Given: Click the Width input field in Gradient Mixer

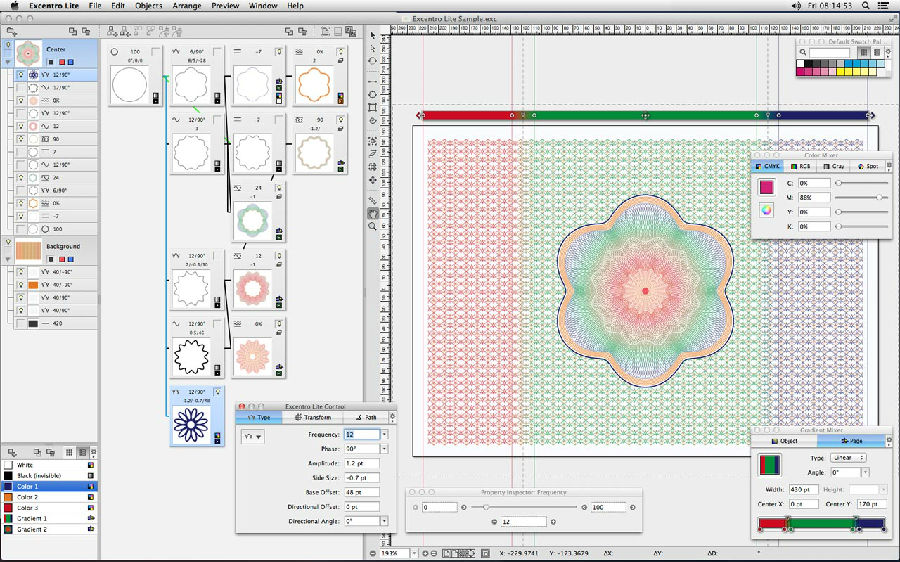Looking at the screenshot, I should click(804, 489).
